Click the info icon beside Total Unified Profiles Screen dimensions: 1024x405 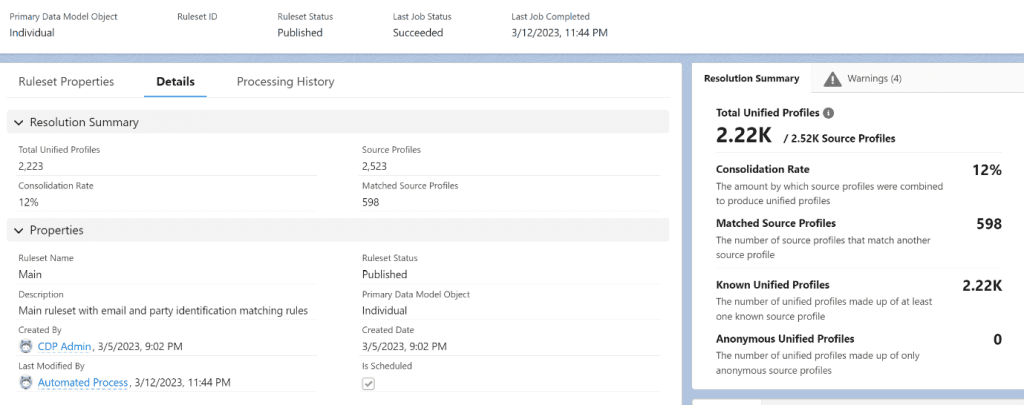click(x=829, y=113)
